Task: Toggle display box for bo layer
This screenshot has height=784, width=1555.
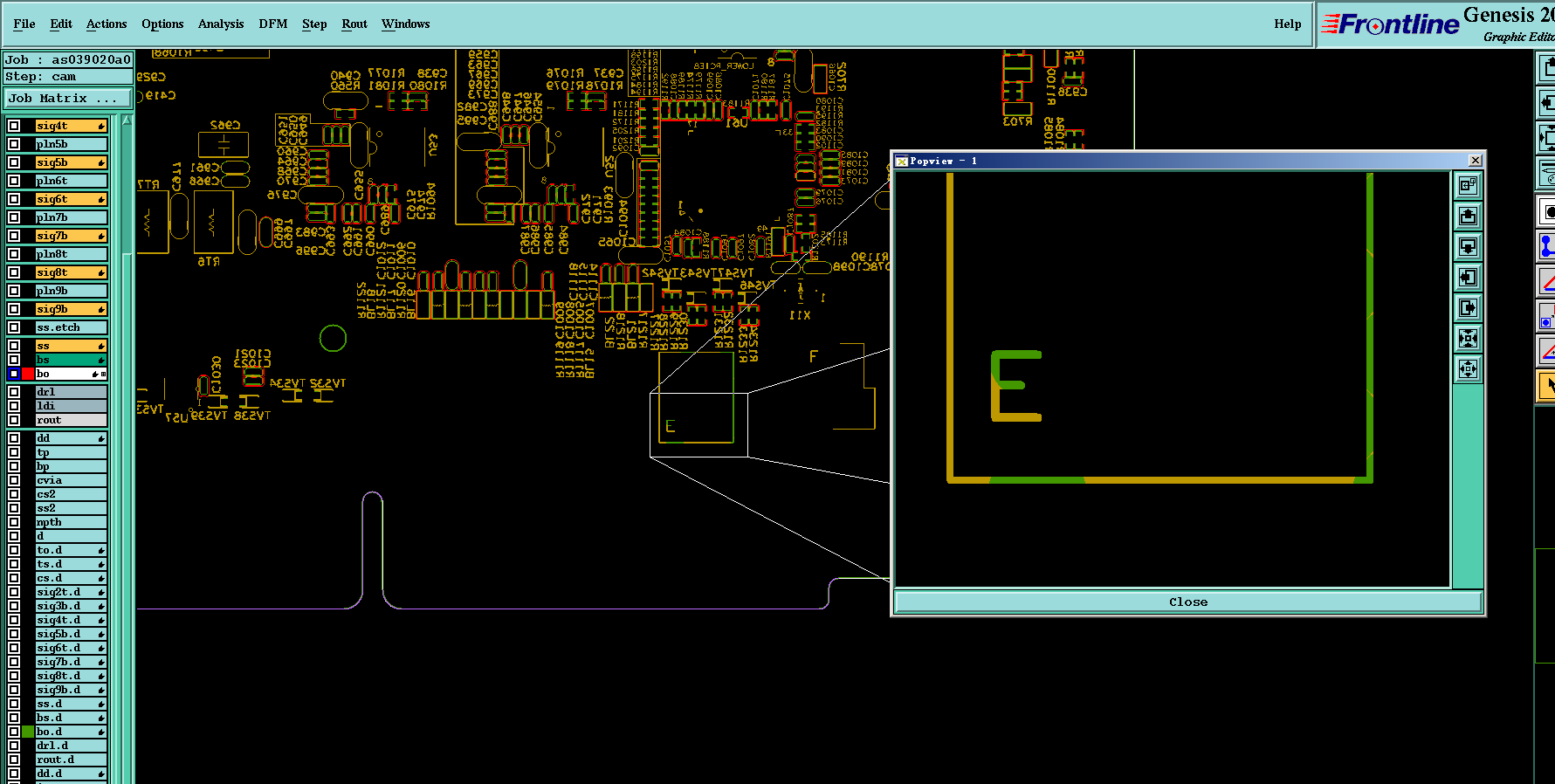Action: pos(14,374)
